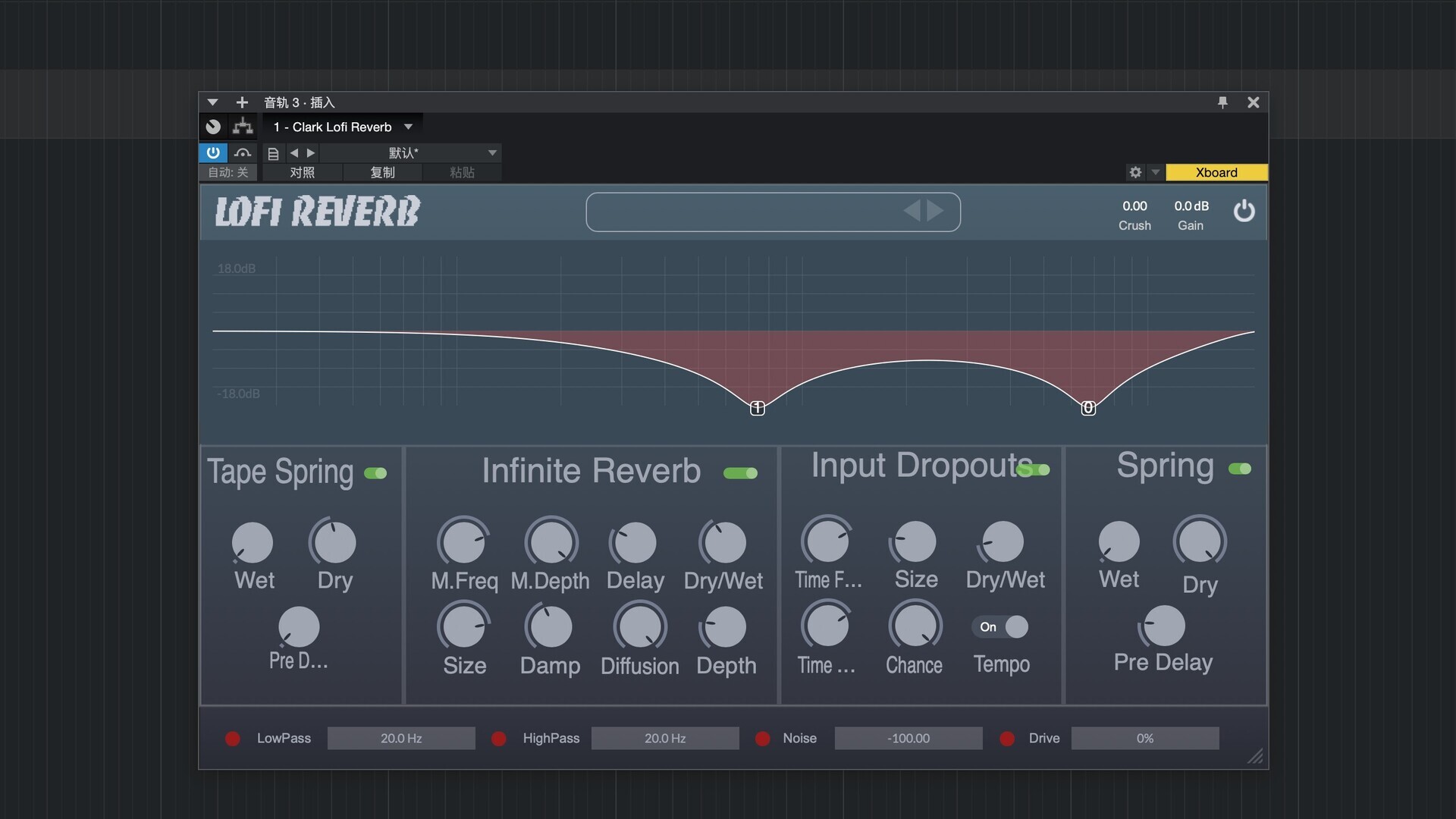Click the Crush value 0.00
The image size is (1456, 819).
(1134, 206)
